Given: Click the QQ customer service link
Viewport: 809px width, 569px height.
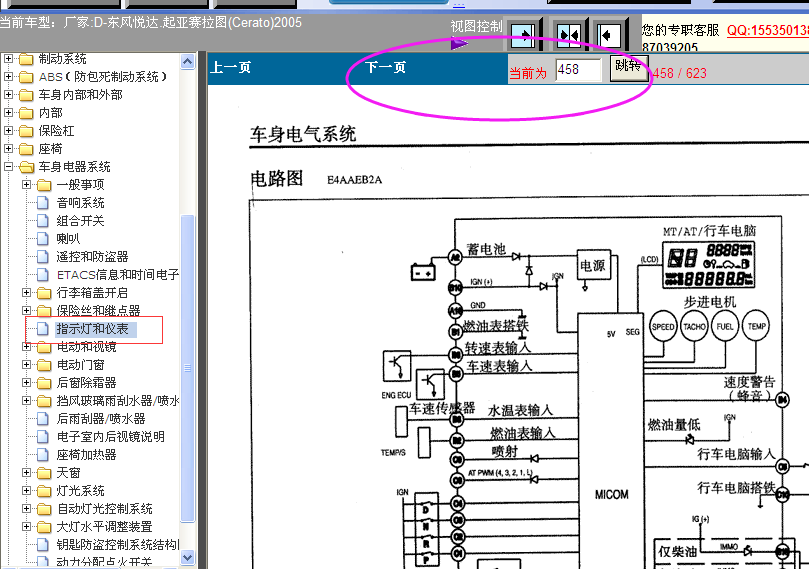Looking at the screenshot, I should 768,30.
